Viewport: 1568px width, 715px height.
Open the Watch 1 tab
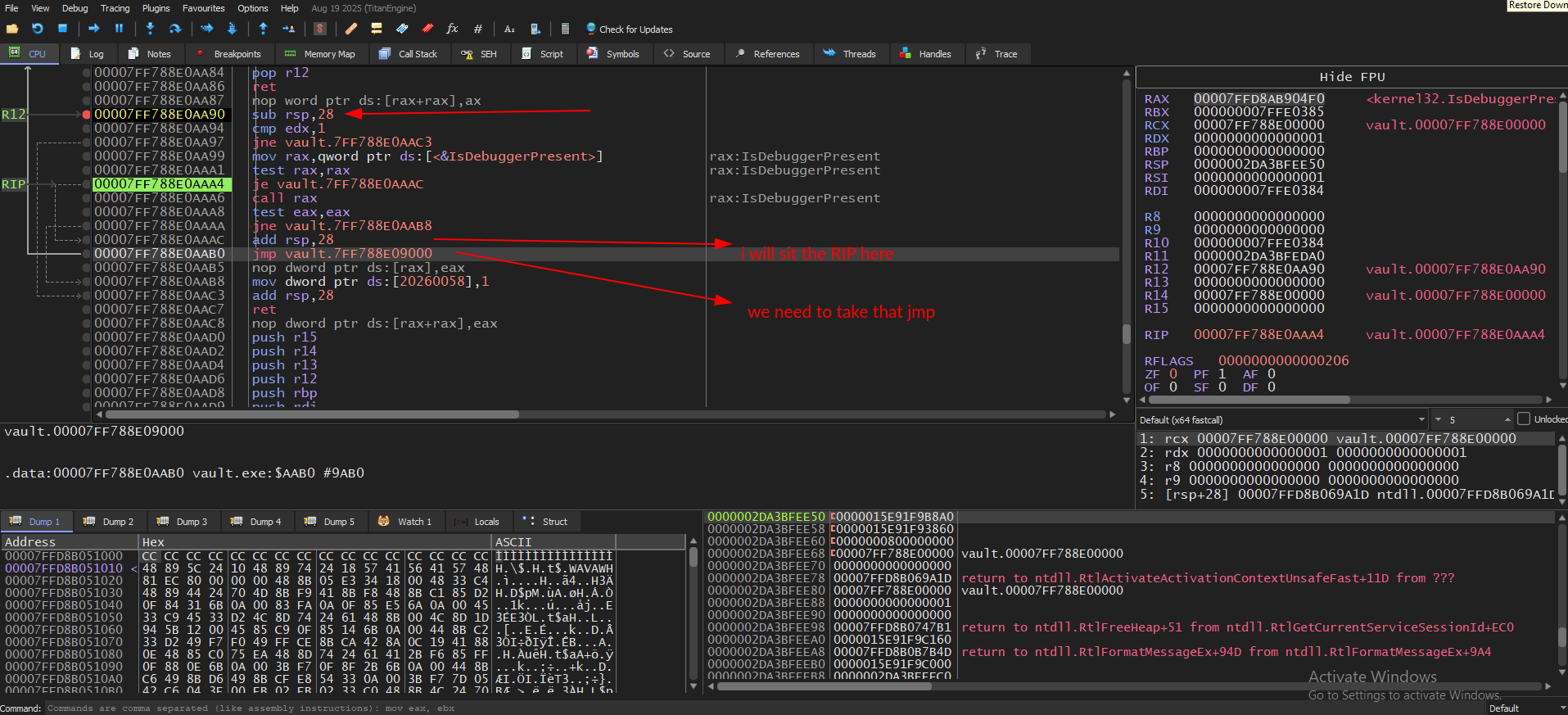(x=405, y=522)
